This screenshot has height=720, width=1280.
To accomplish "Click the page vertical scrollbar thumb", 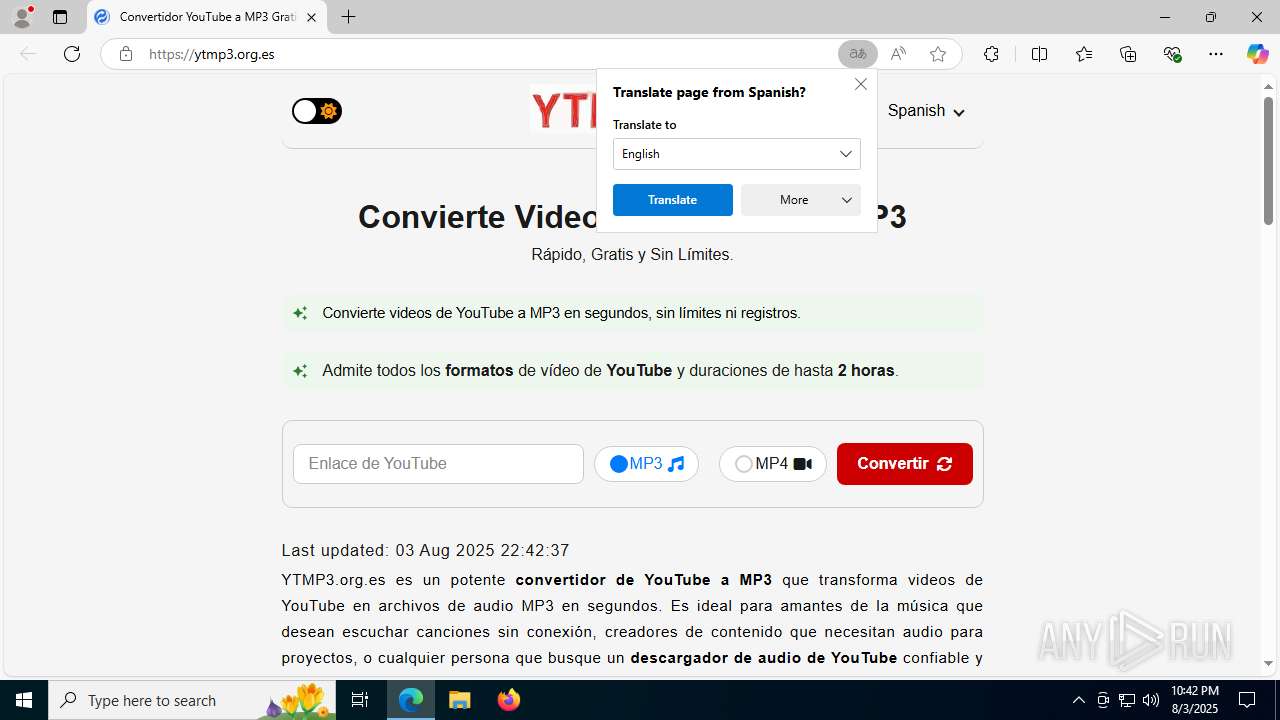I will pos(1268,160).
